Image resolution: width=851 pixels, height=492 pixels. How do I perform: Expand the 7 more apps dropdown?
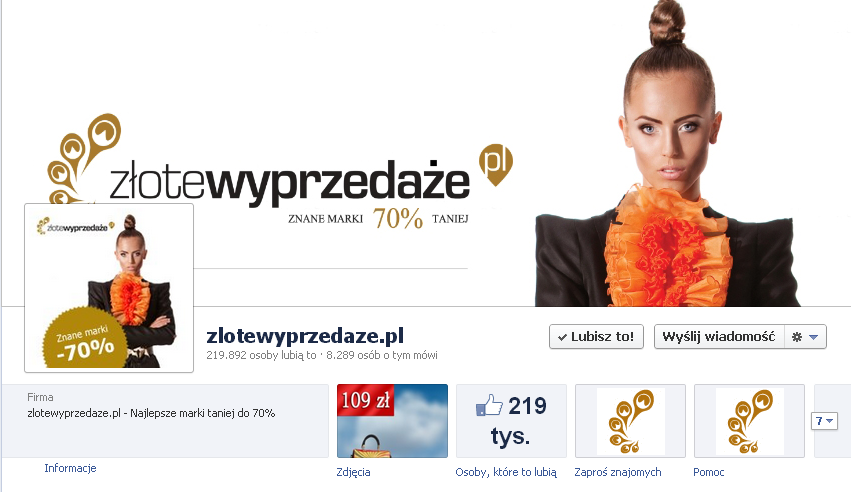824,421
